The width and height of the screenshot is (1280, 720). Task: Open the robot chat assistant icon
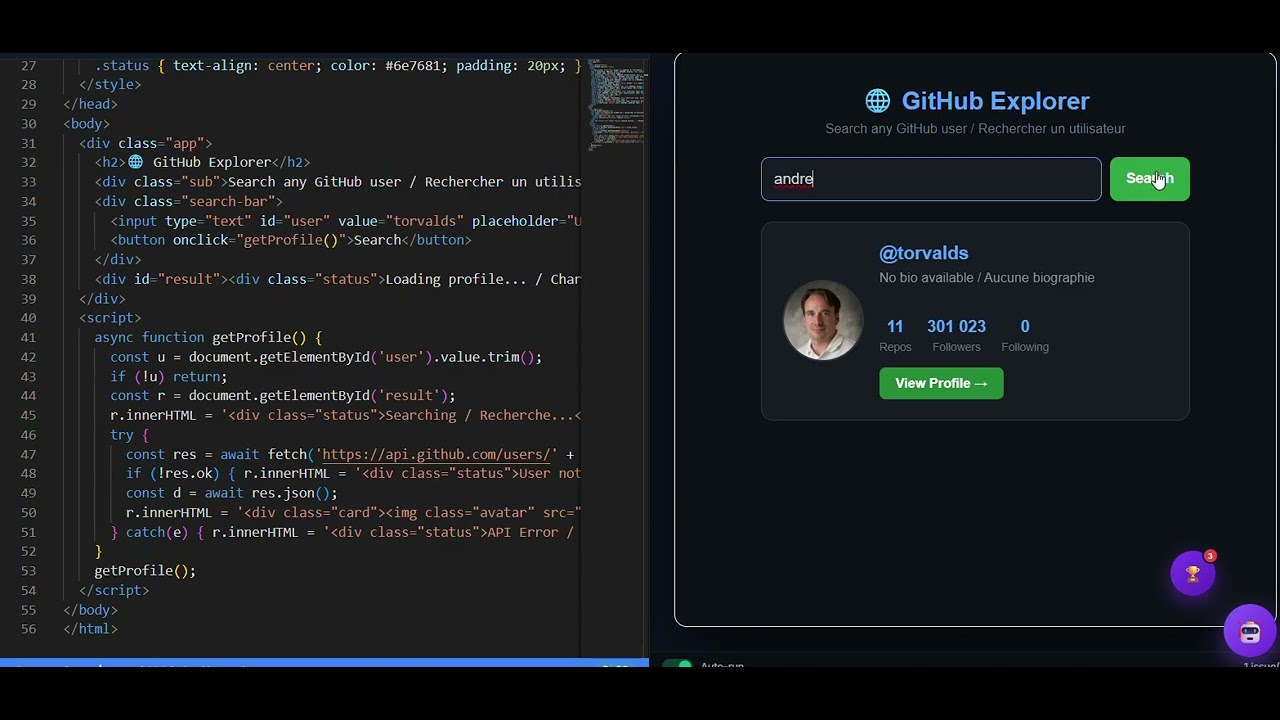point(1249,631)
